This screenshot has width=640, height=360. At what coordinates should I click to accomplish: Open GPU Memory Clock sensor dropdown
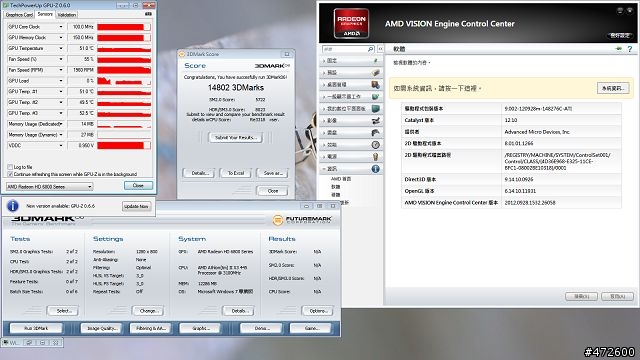click(61, 38)
